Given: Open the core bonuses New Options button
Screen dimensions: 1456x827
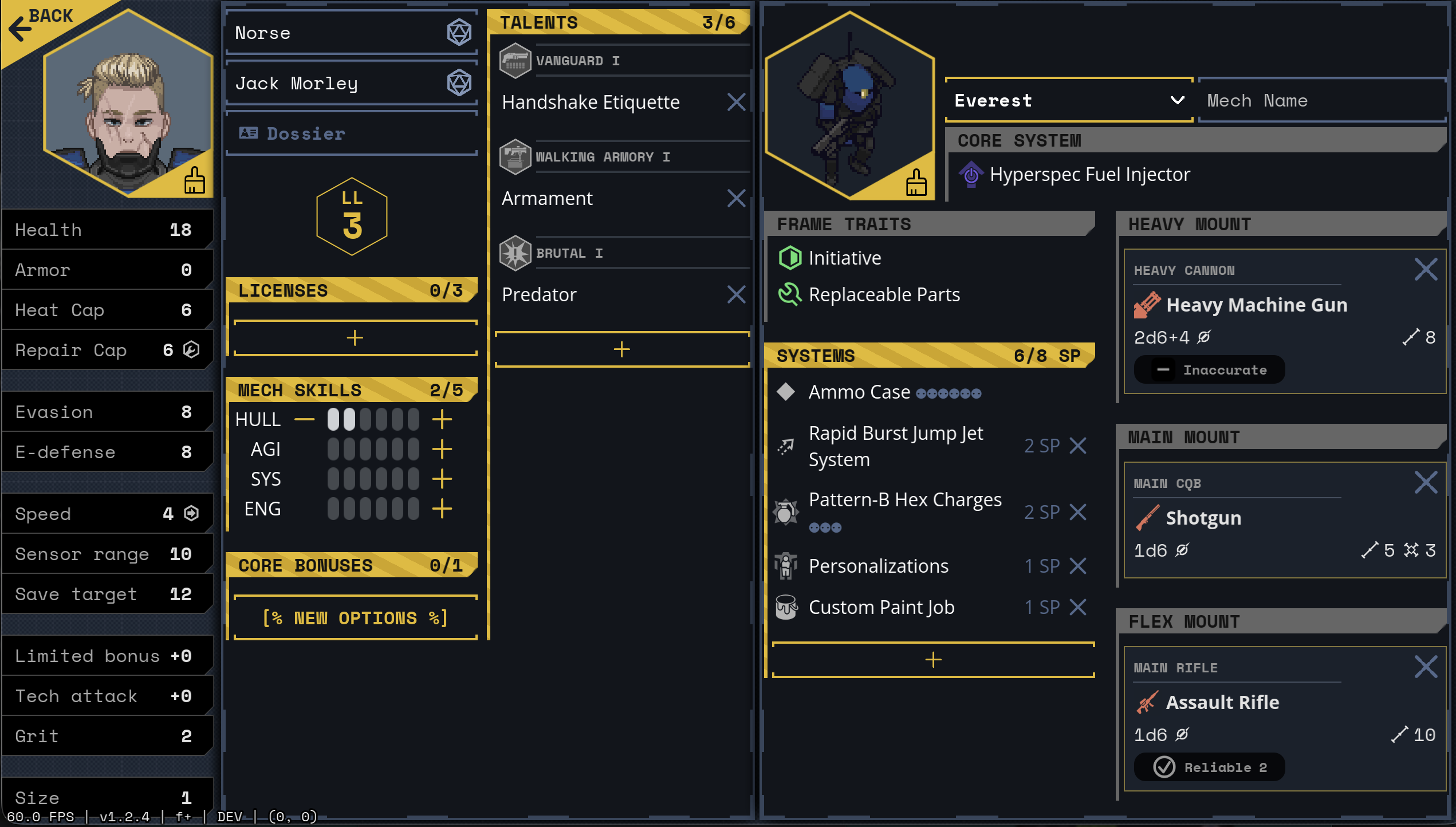Looking at the screenshot, I should 355,618.
